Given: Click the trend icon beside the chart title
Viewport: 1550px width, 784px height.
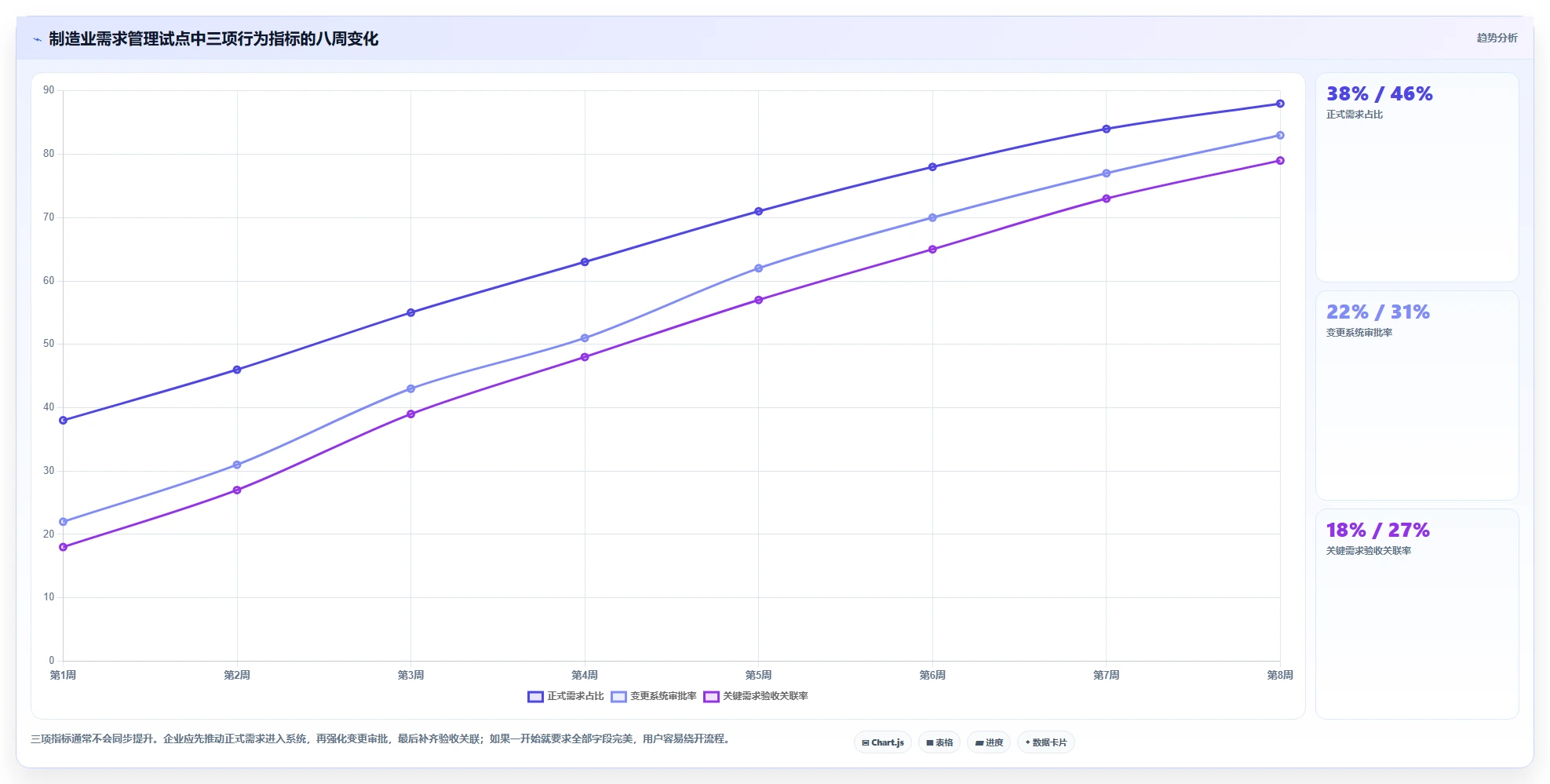Looking at the screenshot, I should point(37,39).
